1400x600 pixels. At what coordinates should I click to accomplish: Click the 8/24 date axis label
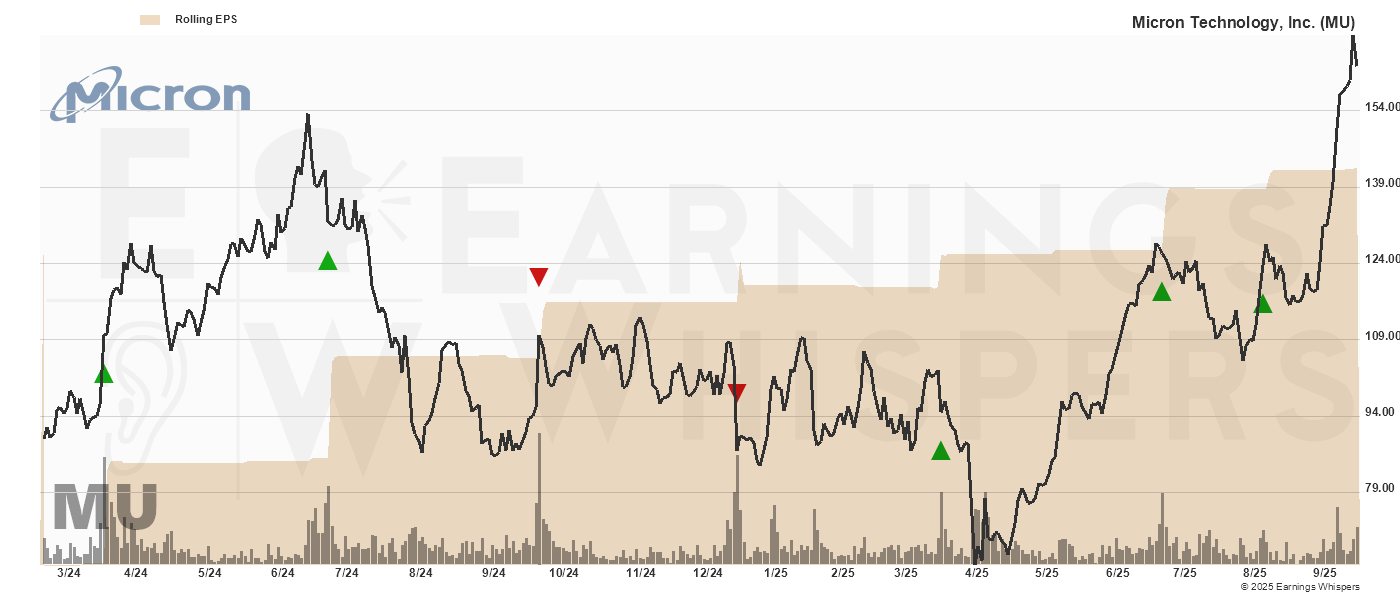pyautogui.click(x=421, y=573)
